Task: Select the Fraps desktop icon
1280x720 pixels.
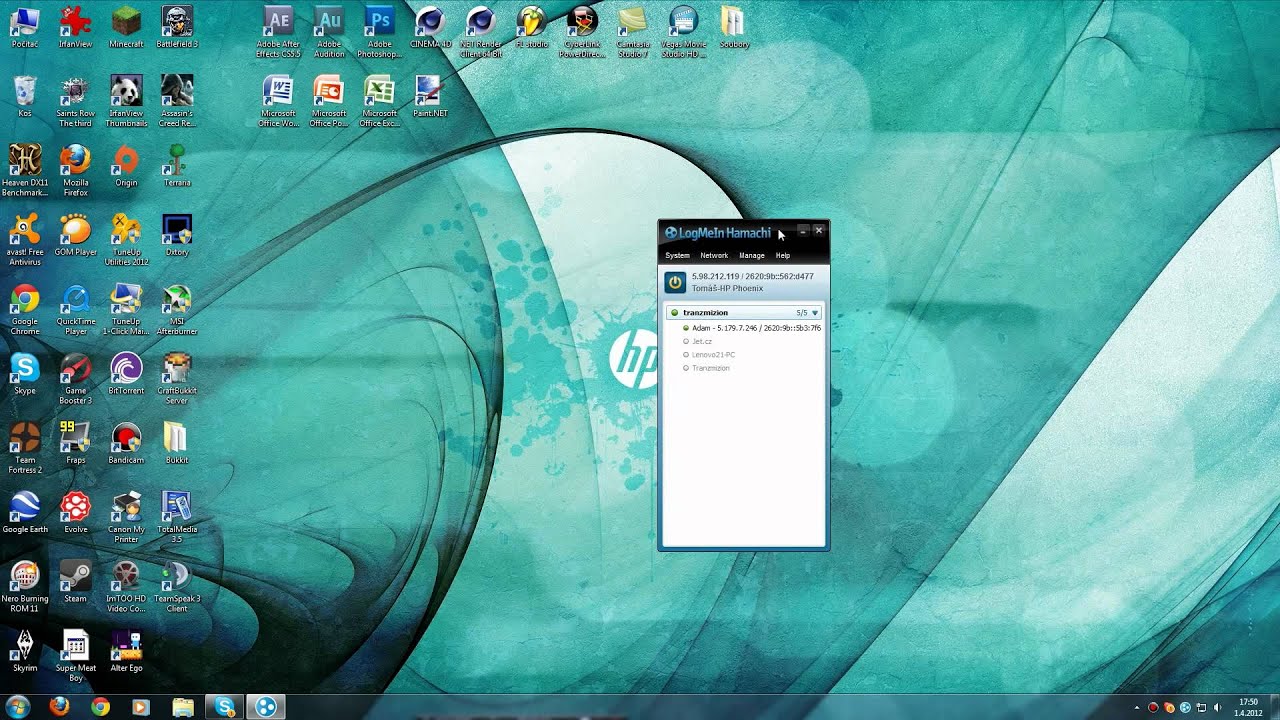Action: click(75, 442)
